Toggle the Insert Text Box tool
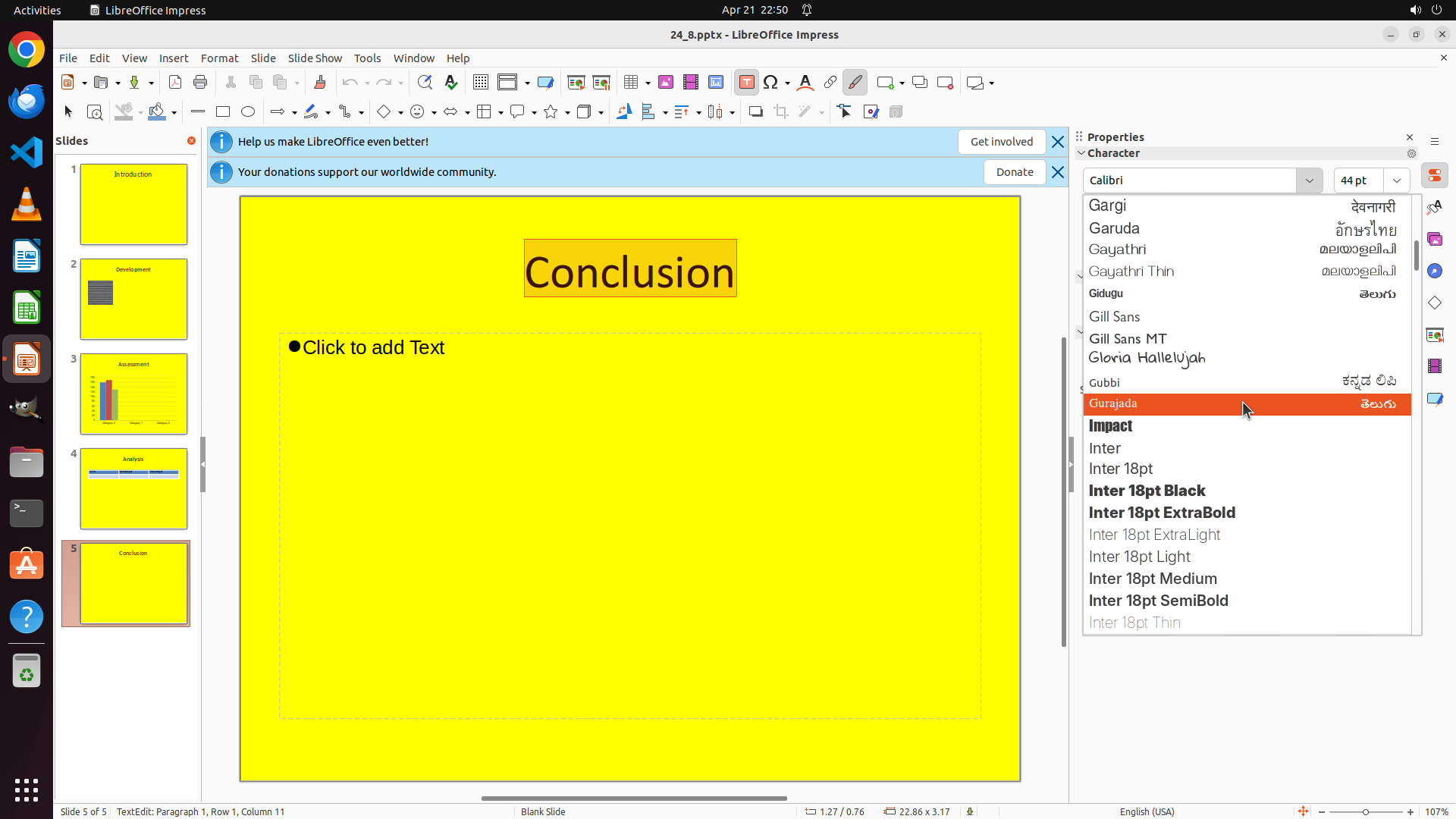1456x819 pixels. pos(746,83)
